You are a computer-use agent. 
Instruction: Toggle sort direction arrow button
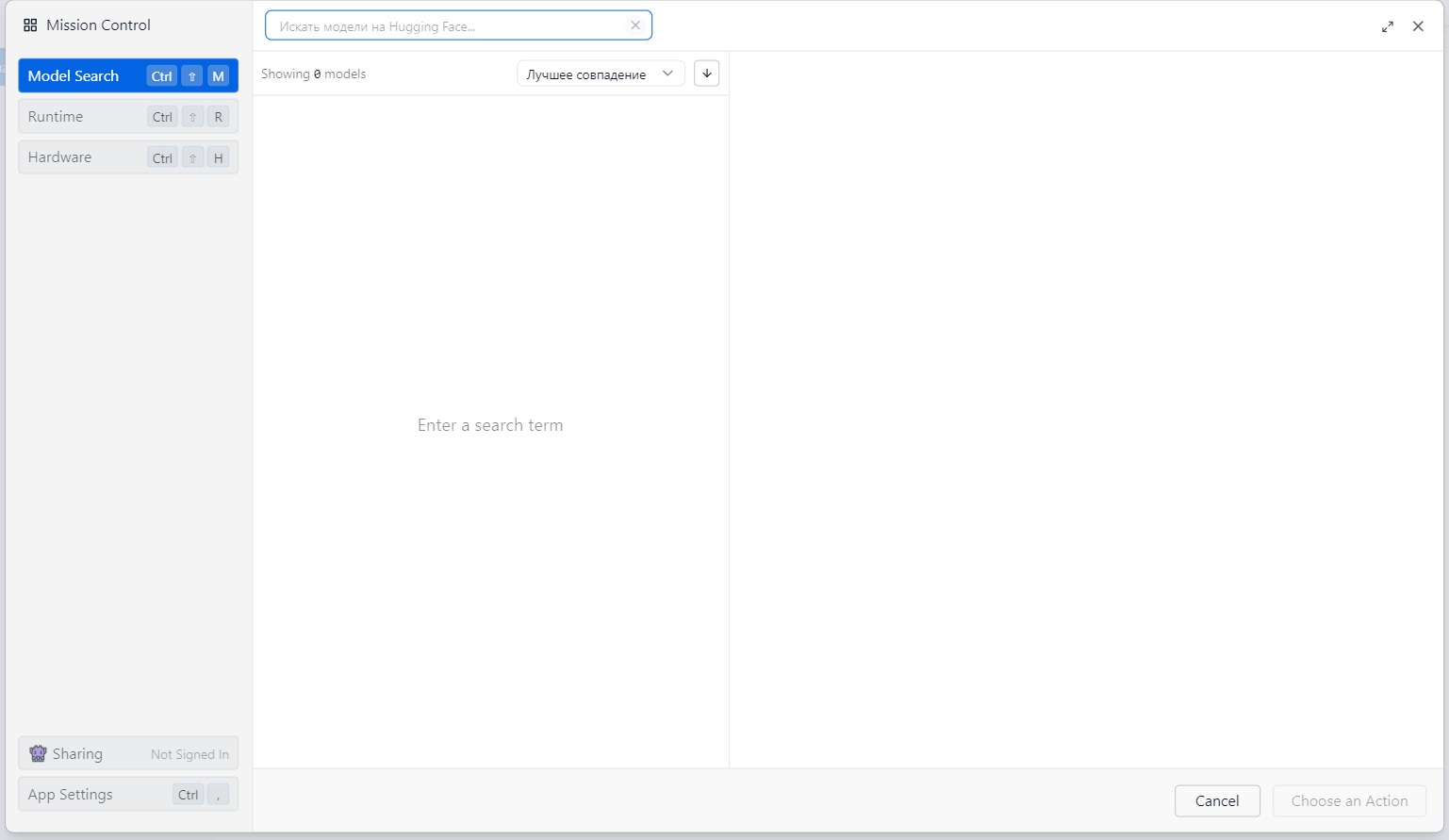point(706,74)
